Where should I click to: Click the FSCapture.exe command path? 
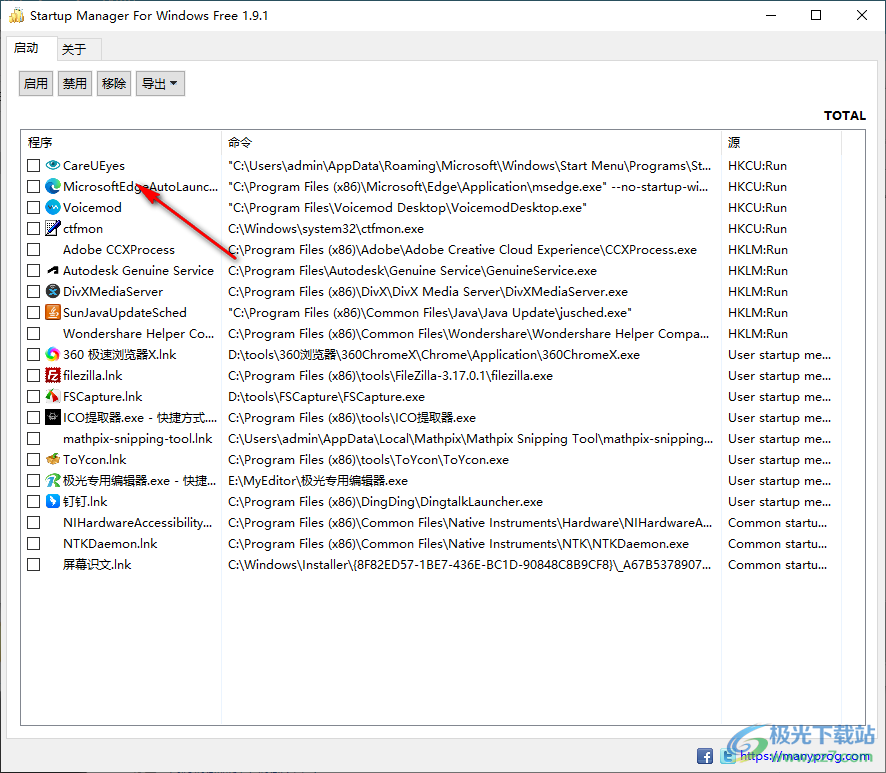326,397
